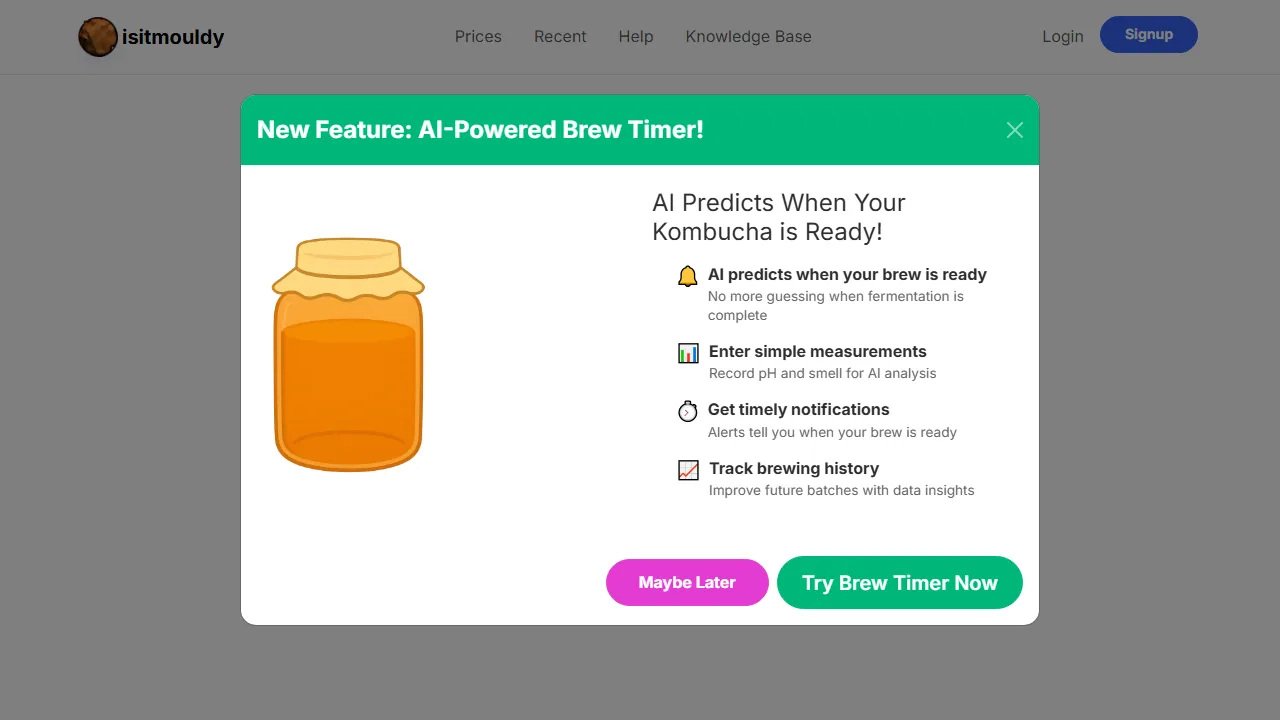Click the kombucha jar illustration

click(348, 355)
